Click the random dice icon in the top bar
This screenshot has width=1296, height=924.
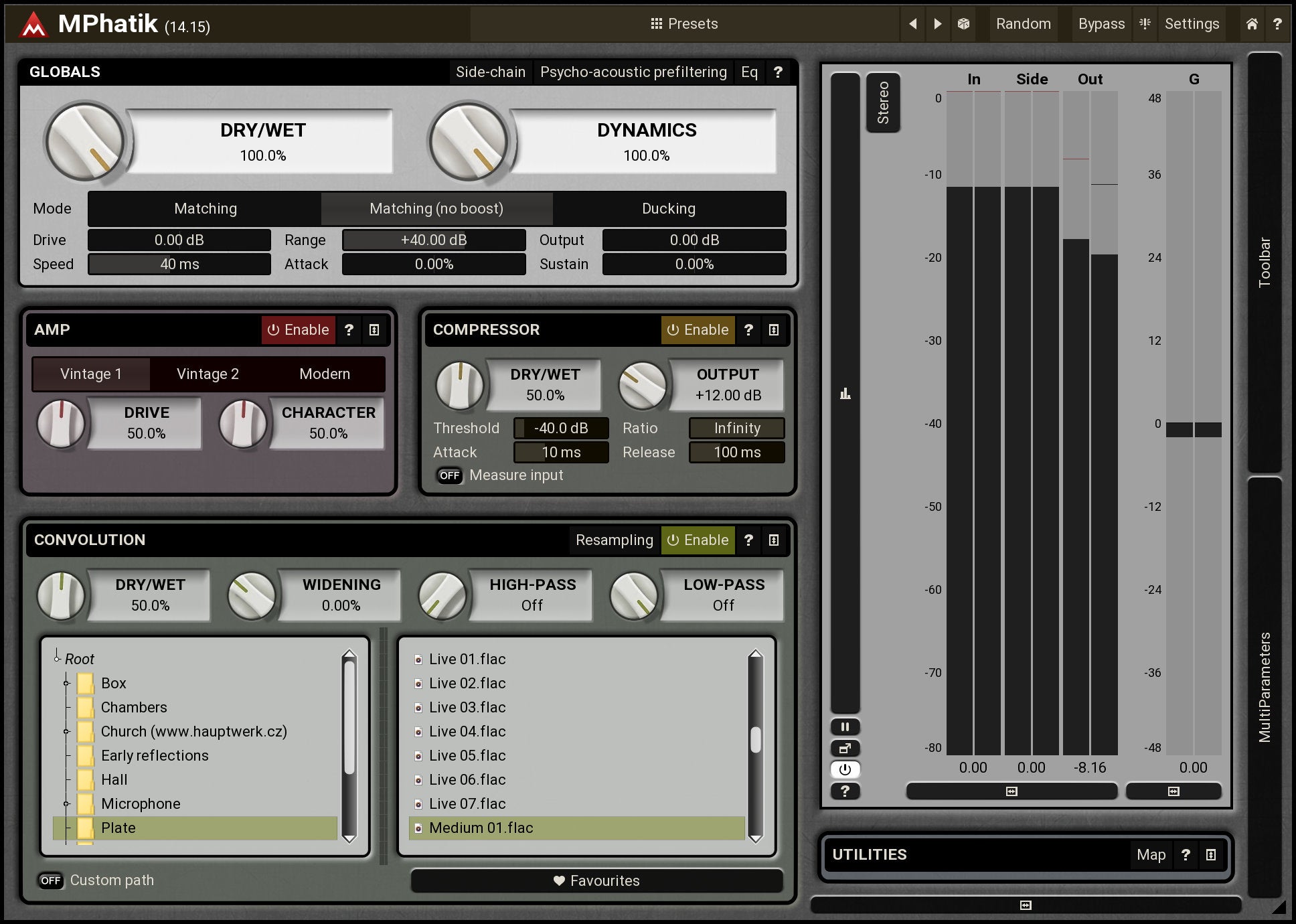[963, 24]
